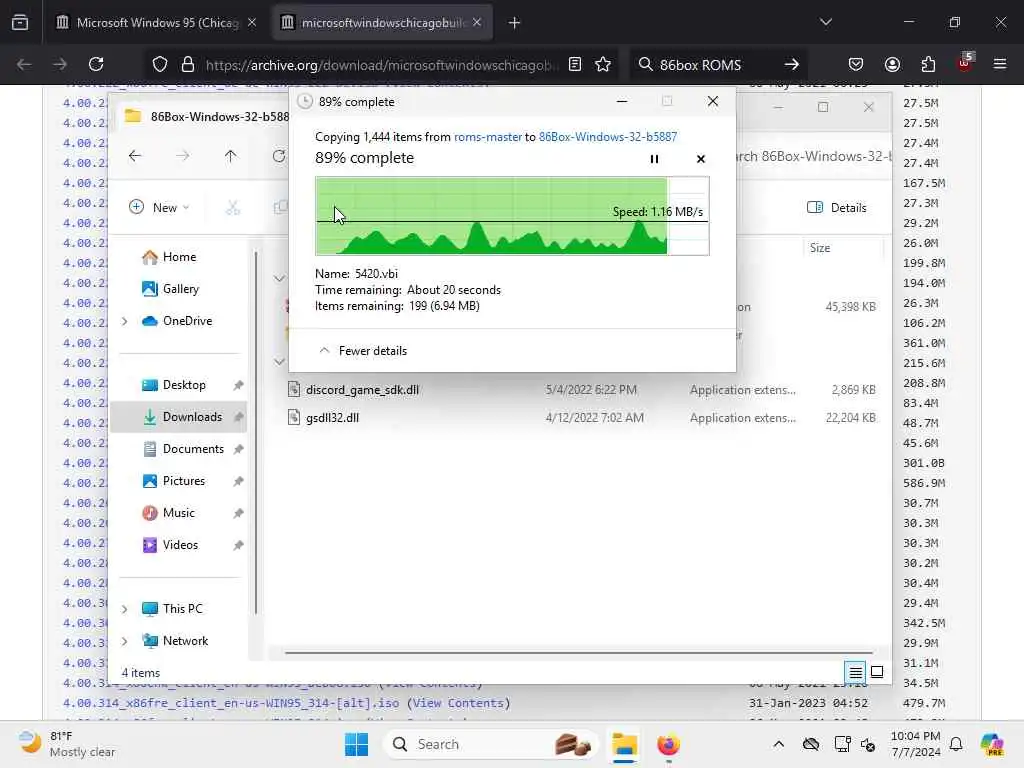
Task: Open the Windows Start menu
Action: (x=357, y=744)
